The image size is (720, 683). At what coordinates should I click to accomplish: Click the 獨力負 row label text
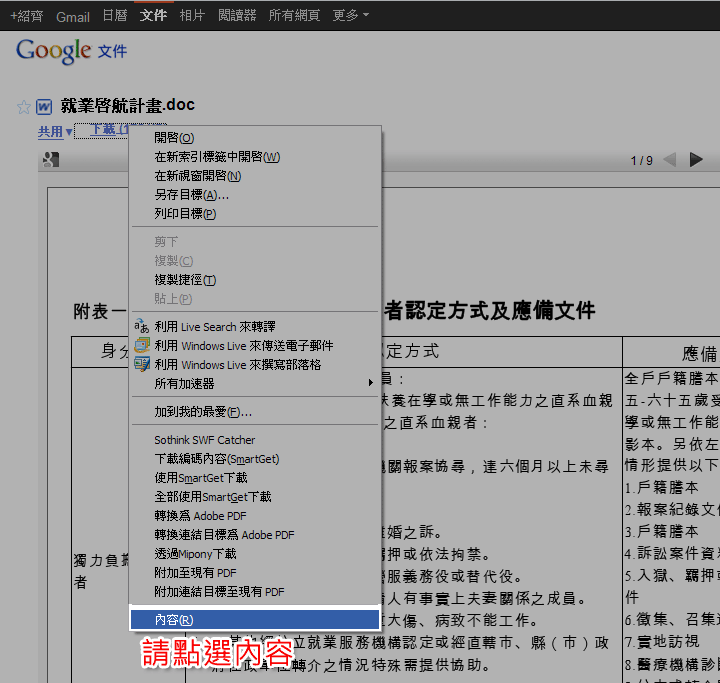[x=102, y=560]
